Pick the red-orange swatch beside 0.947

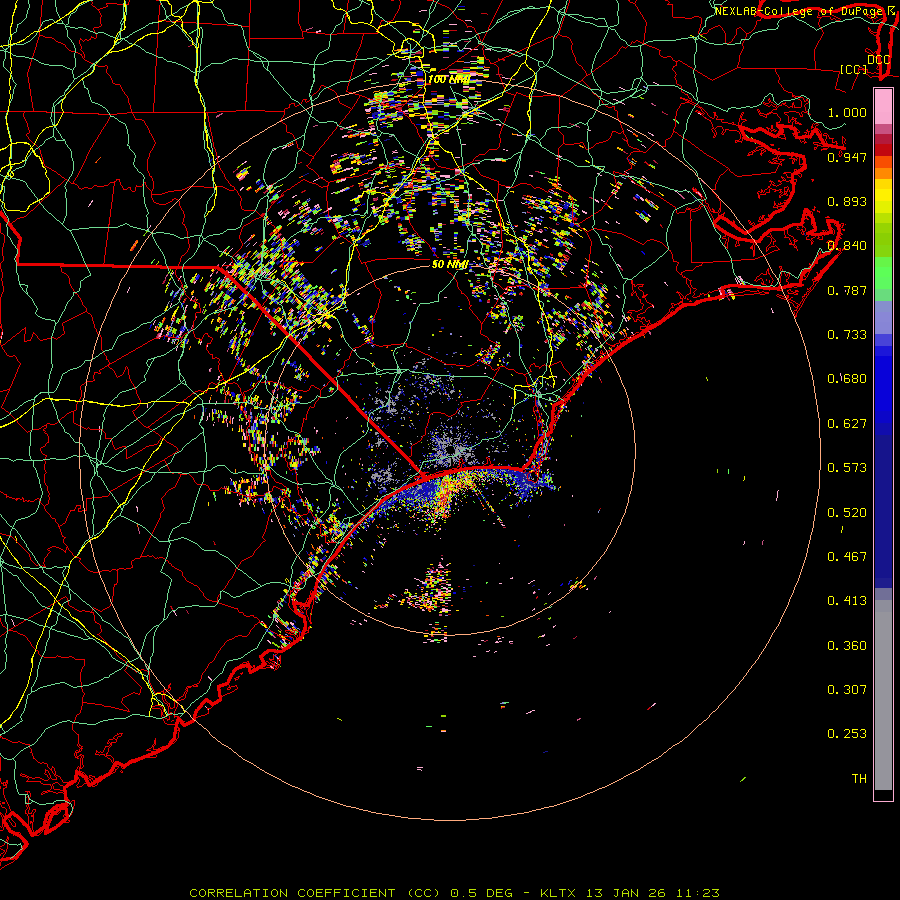(883, 161)
